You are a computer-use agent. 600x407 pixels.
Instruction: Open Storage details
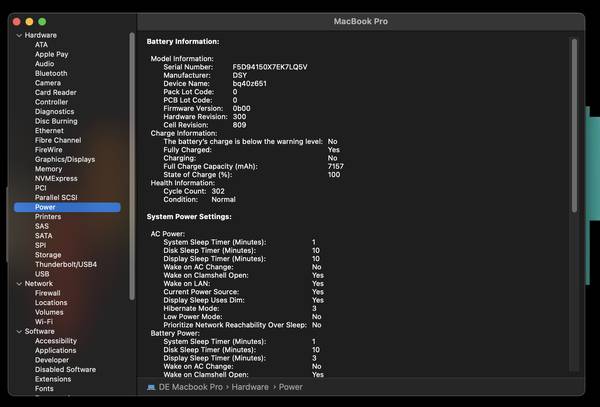[x=48, y=255]
